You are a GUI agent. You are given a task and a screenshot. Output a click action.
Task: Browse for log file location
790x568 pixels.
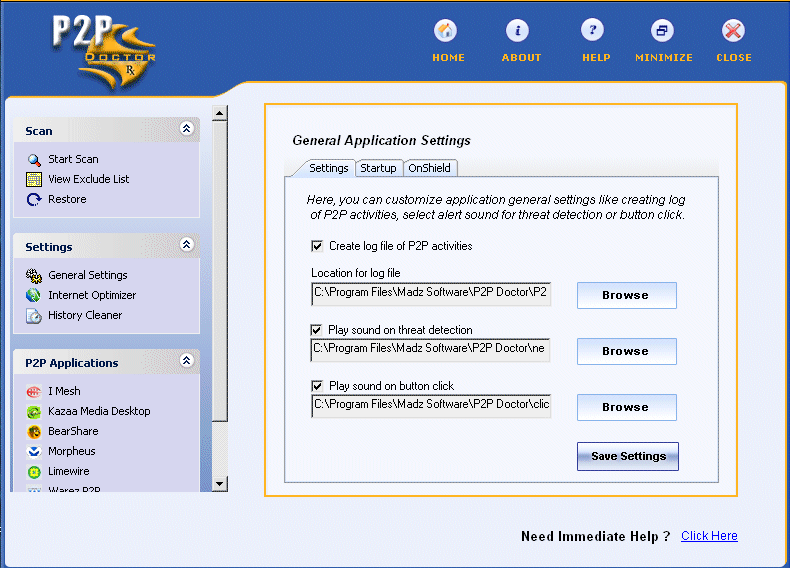[x=626, y=295]
